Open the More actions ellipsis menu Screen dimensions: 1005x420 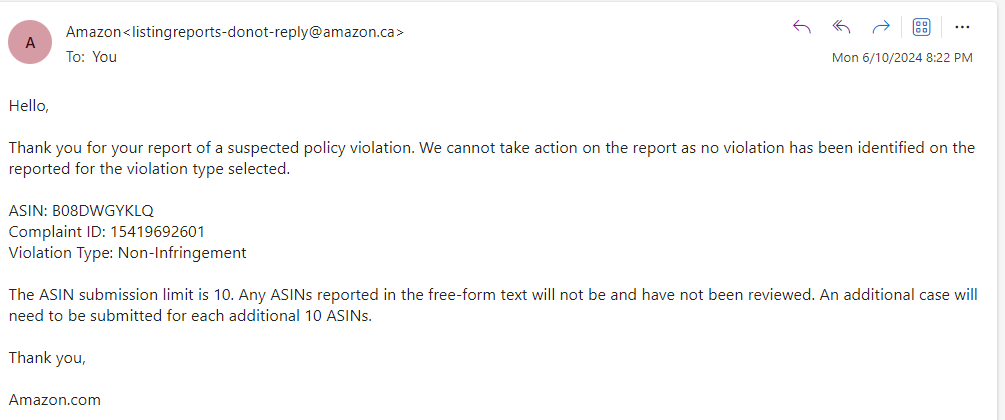tap(962, 27)
